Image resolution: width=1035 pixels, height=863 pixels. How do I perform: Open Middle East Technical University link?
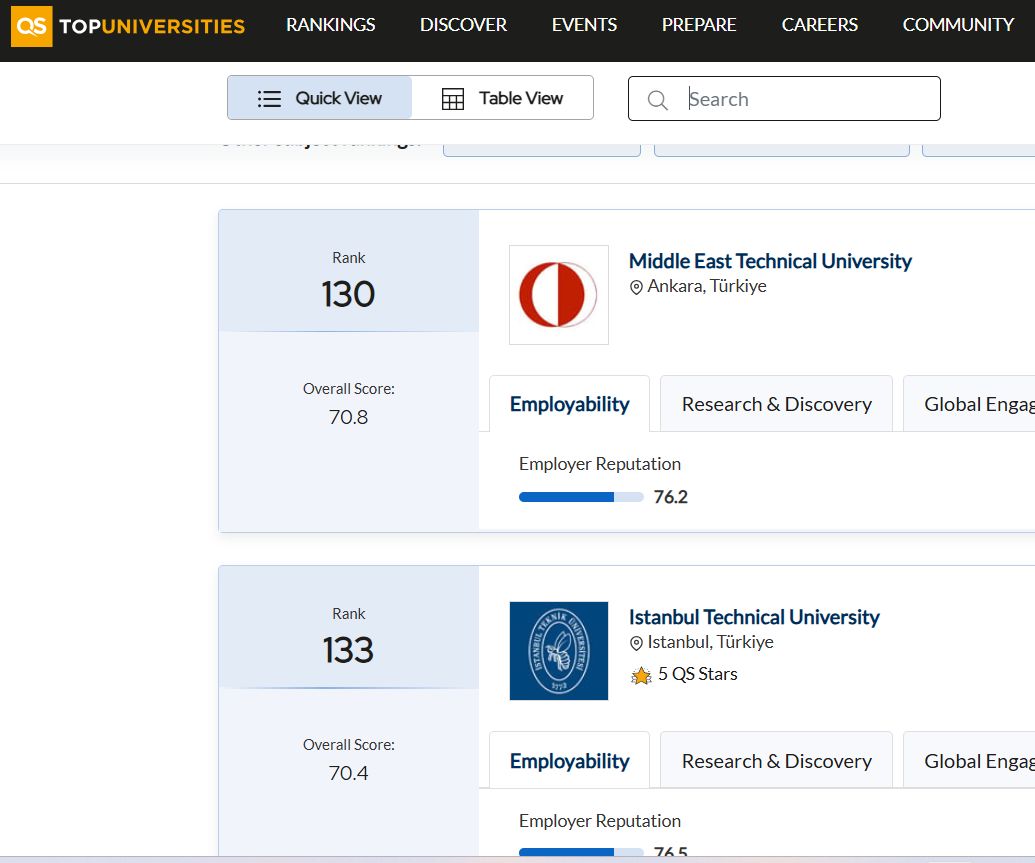[770, 261]
